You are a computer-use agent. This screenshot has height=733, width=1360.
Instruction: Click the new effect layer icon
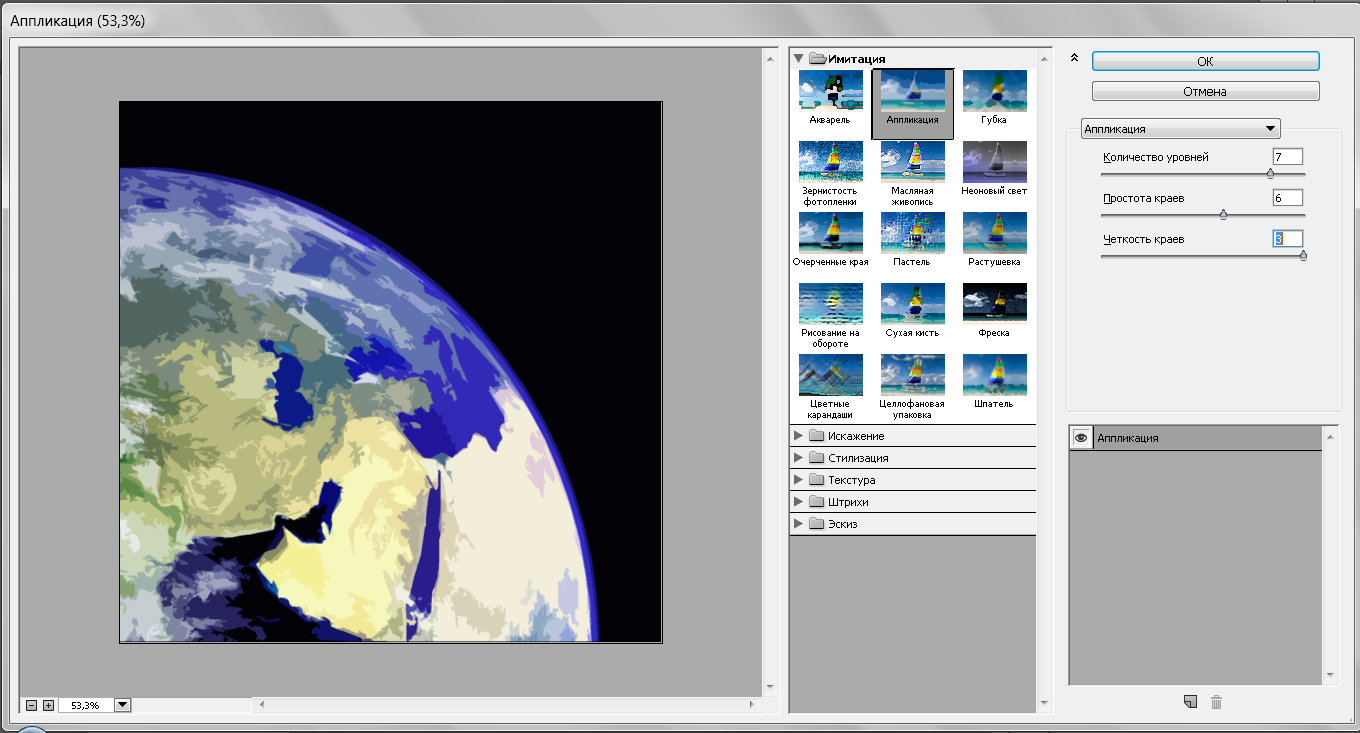click(1190, 702)
